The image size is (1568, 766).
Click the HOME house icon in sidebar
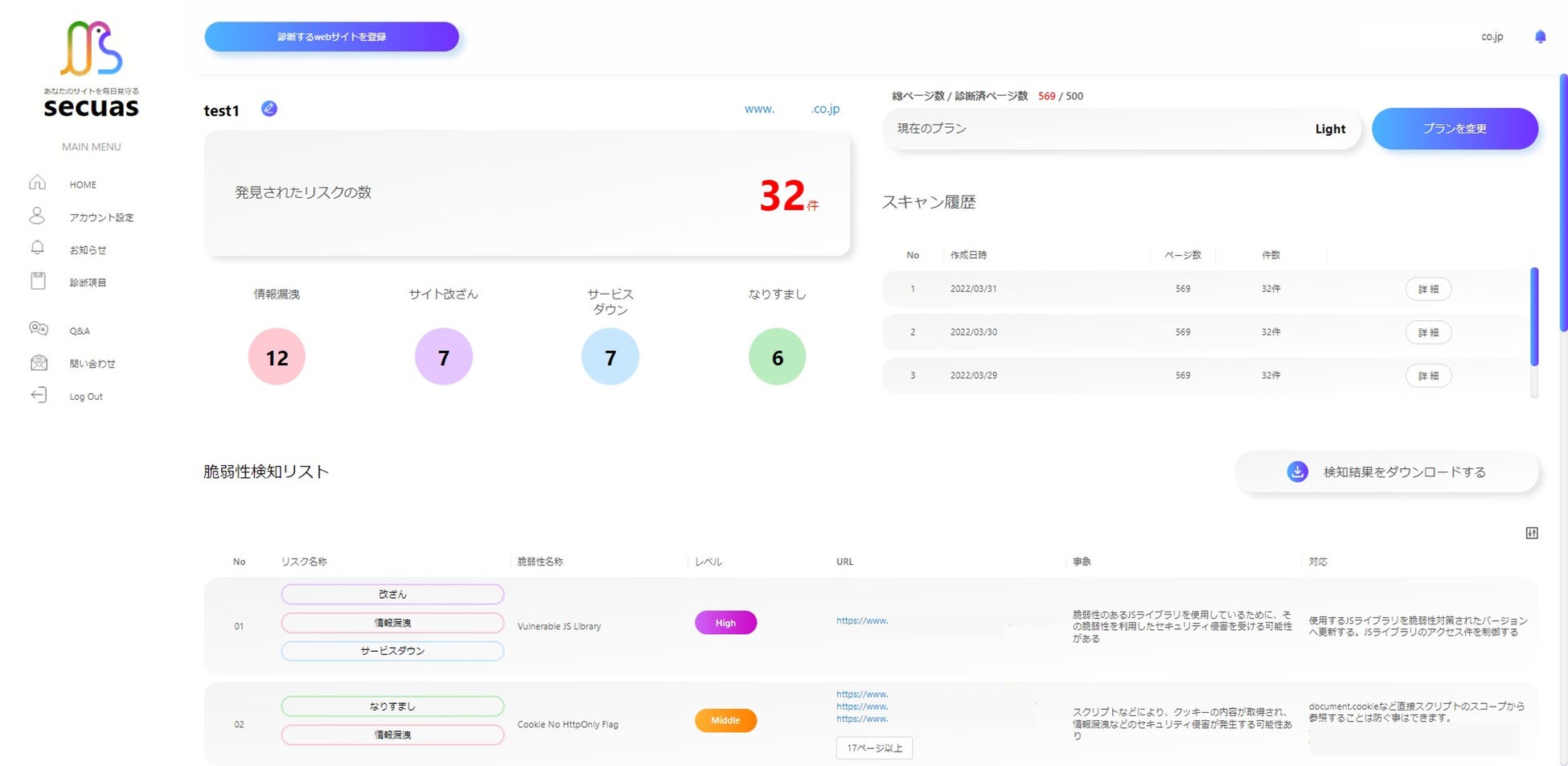coord(38,183)
